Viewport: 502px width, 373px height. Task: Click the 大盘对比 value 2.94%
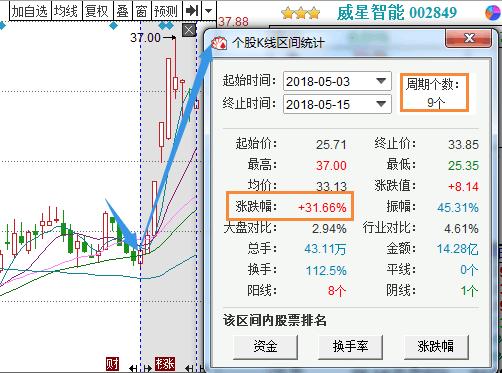click(x=329, y=229)
